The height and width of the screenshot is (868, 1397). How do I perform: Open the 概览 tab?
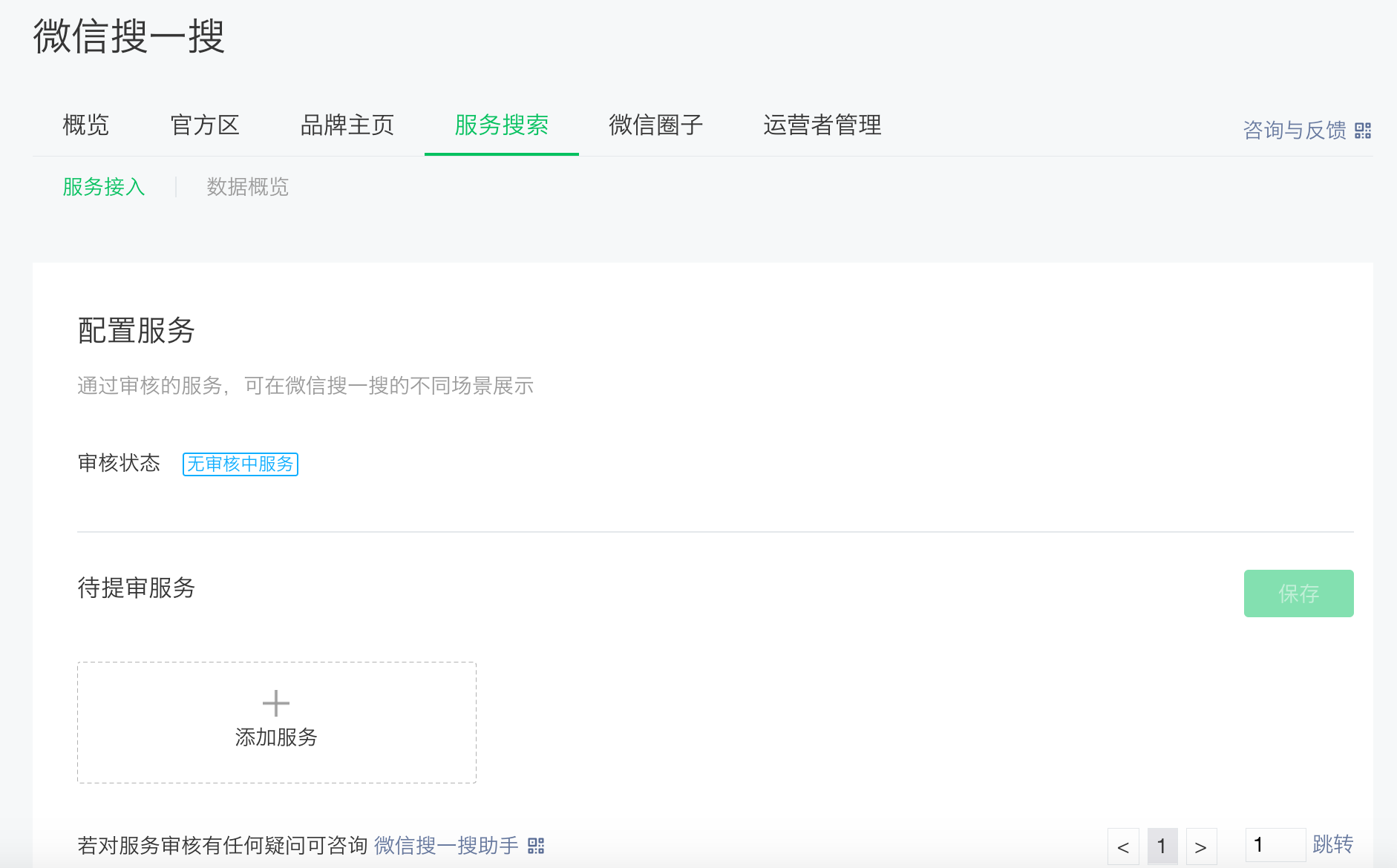[x=85, y=125]
